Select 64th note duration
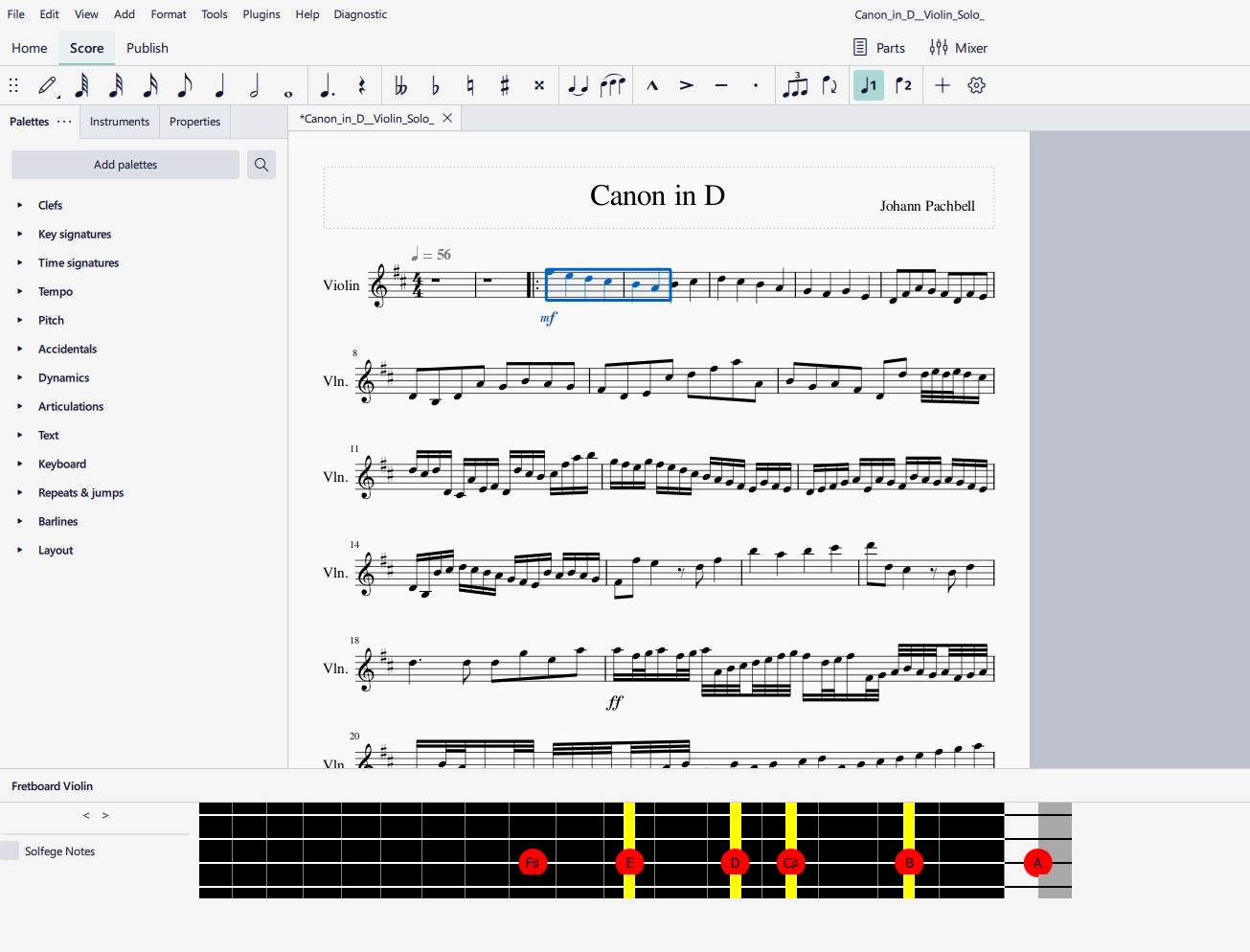This screenshot has width=1250, height=952. [82, 85]
